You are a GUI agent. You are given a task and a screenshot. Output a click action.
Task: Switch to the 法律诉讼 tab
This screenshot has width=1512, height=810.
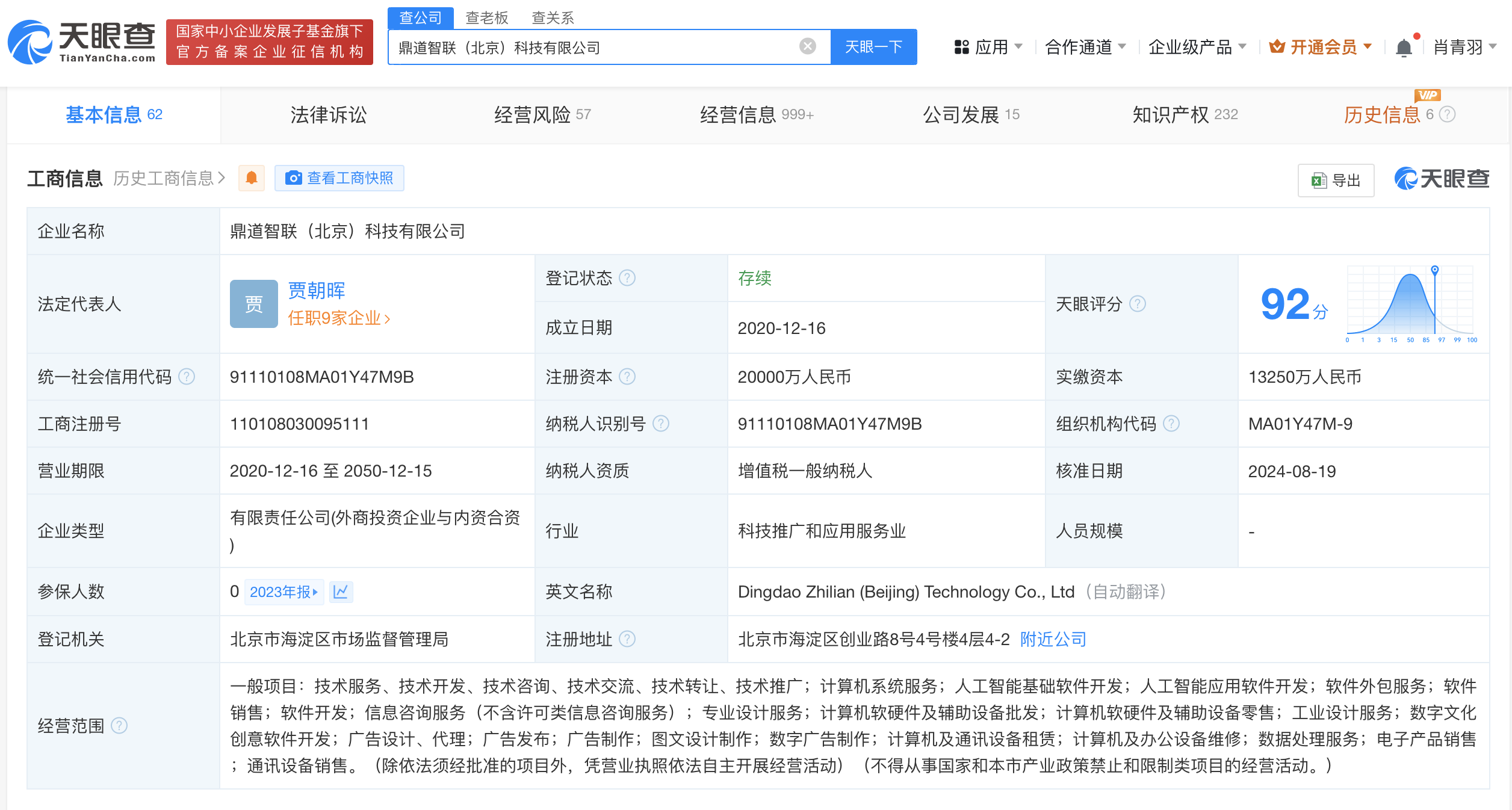(x=328, y=114)
